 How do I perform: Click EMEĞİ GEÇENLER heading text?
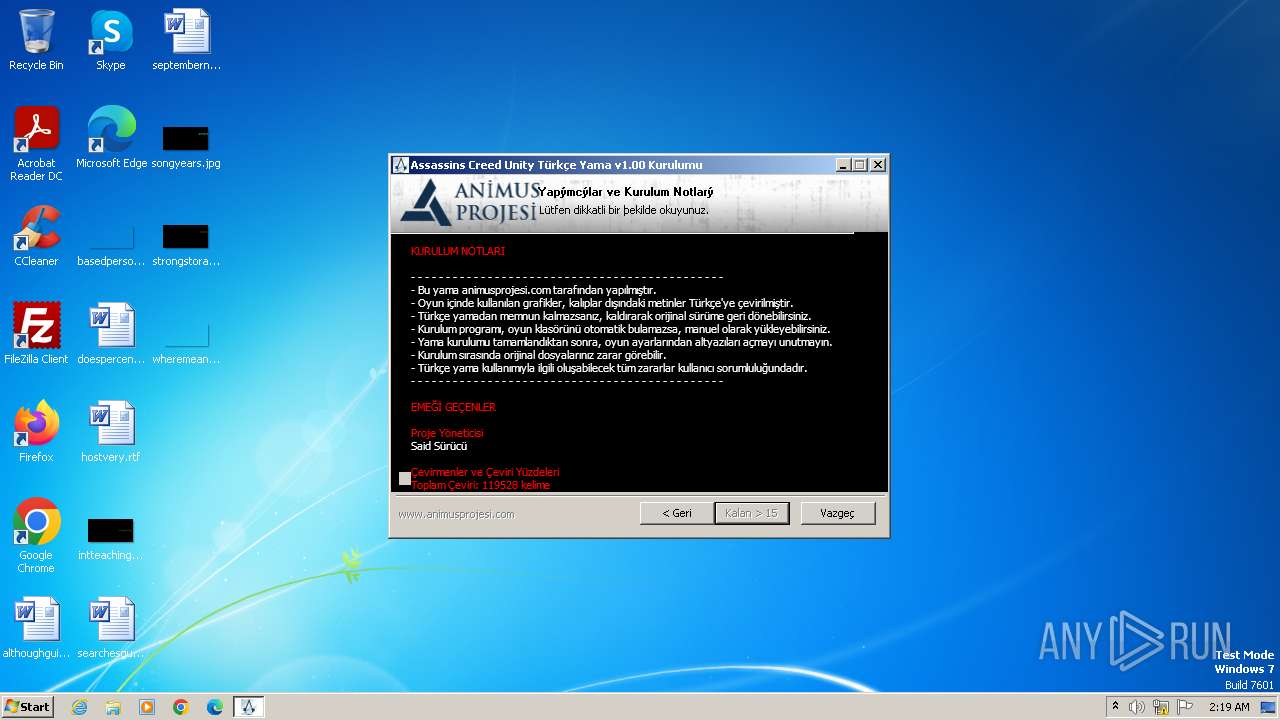pyautogui.click(x=453, y=407)
